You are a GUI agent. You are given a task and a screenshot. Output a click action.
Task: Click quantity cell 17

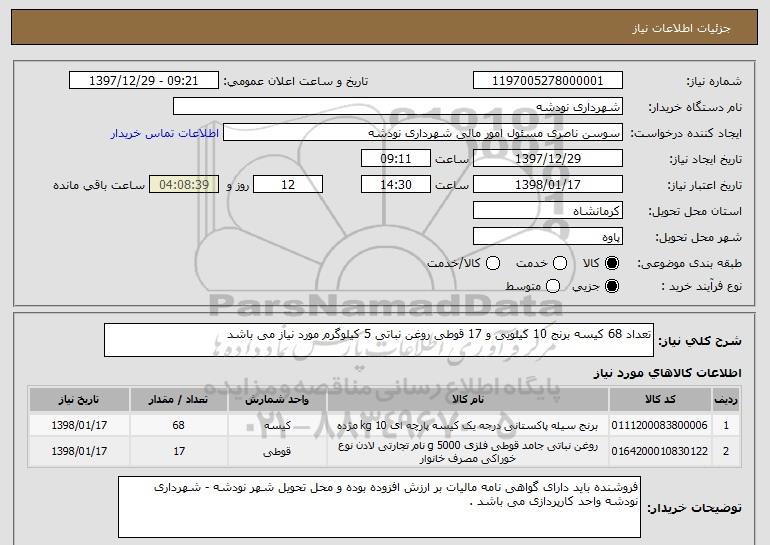179,451
